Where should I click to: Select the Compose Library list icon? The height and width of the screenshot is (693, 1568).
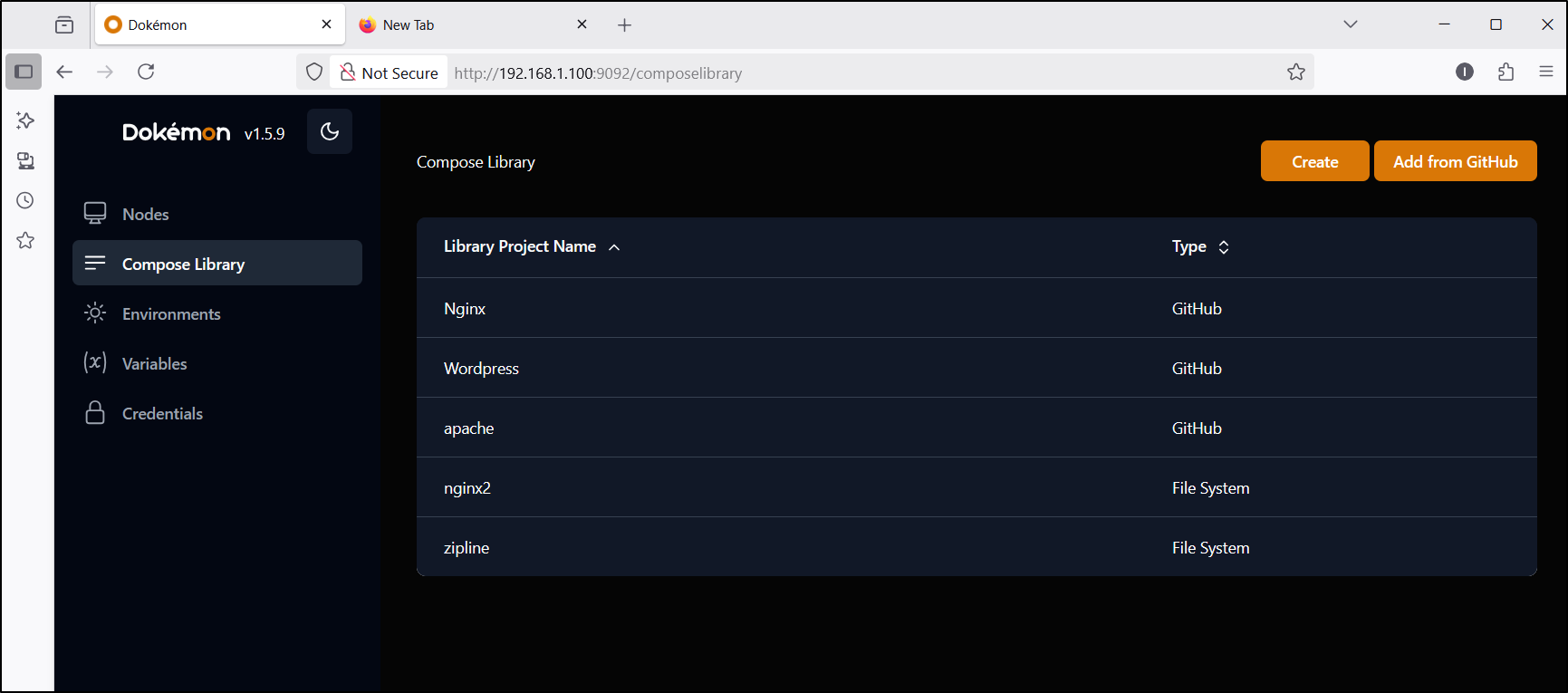[95, 263]
